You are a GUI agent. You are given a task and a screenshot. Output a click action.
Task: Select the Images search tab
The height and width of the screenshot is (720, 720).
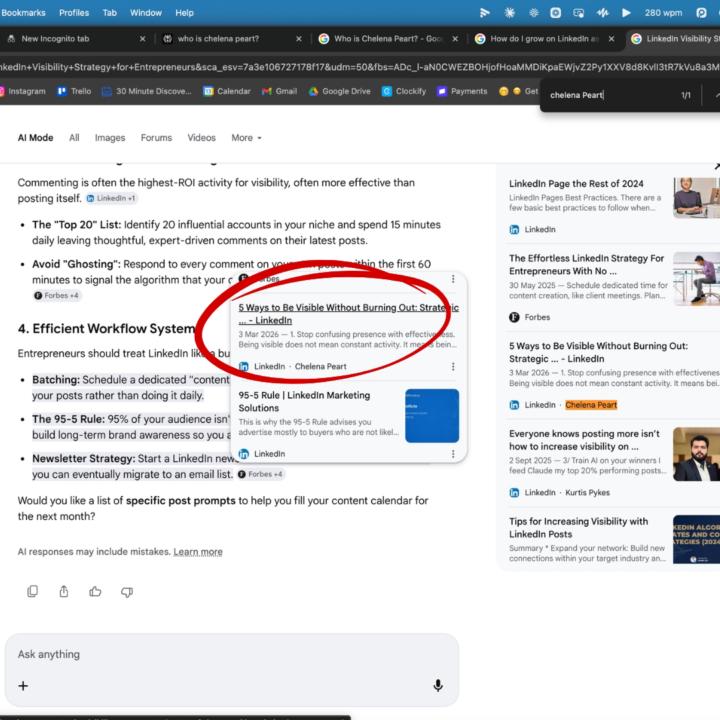[x=110, y=138]
